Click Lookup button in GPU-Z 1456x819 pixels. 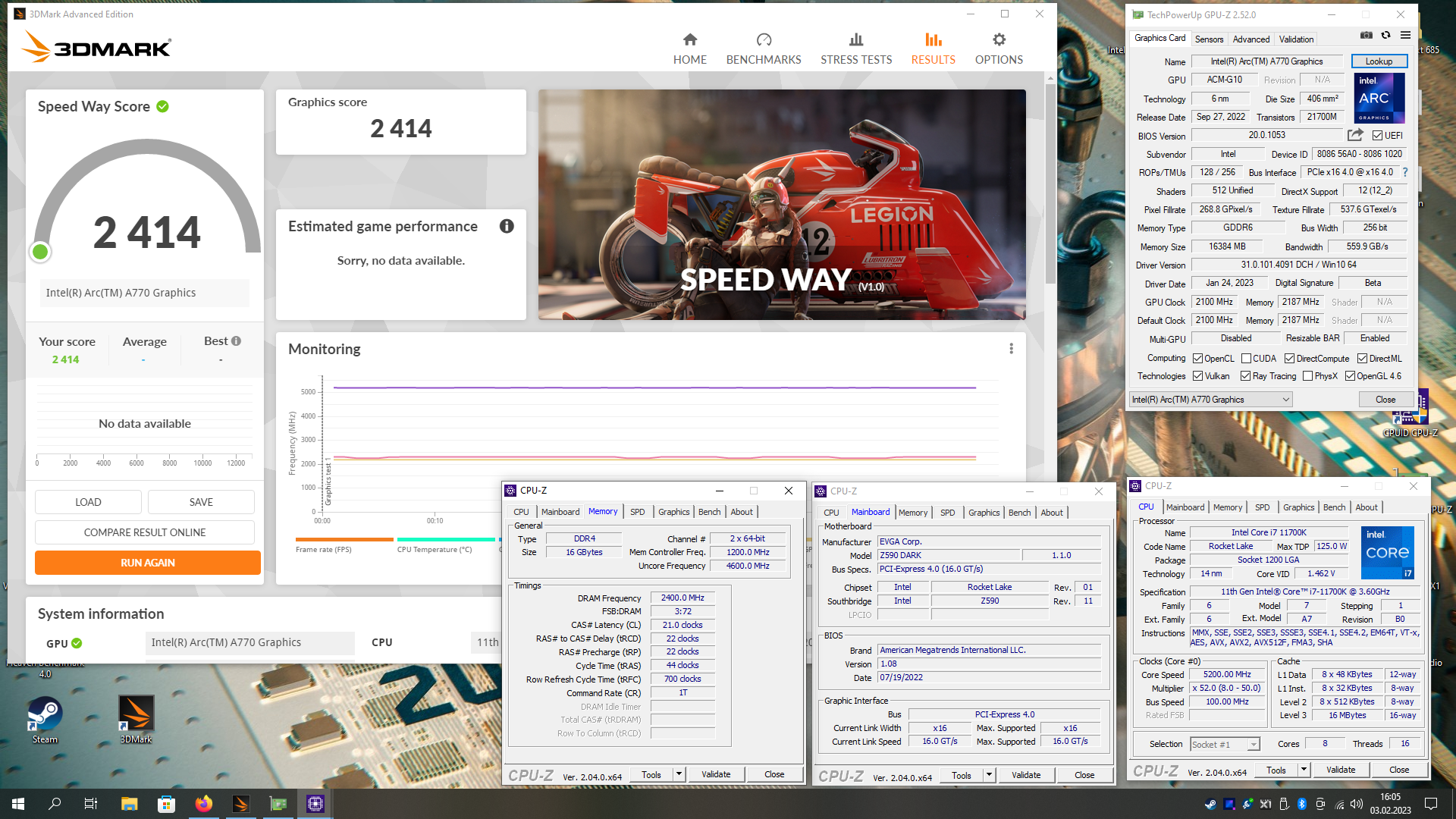[1379, 61]
